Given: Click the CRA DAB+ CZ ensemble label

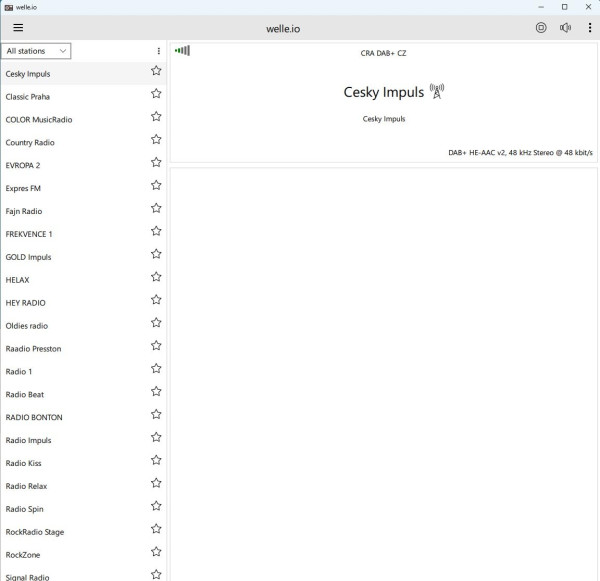Looking at the screenshot, I should [x=383, y=53].
